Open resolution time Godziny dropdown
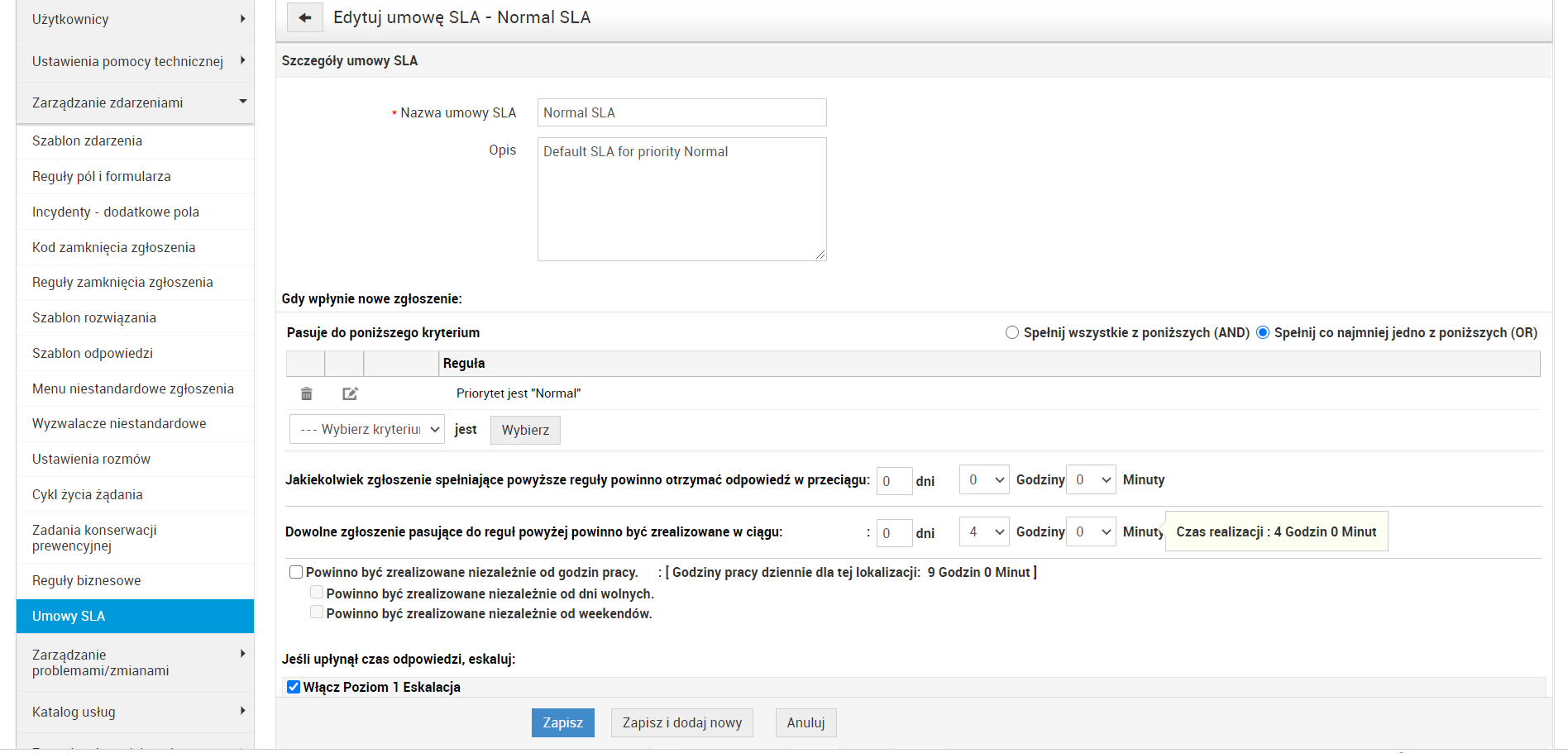 pyautogui.click(x=983, y=531)
